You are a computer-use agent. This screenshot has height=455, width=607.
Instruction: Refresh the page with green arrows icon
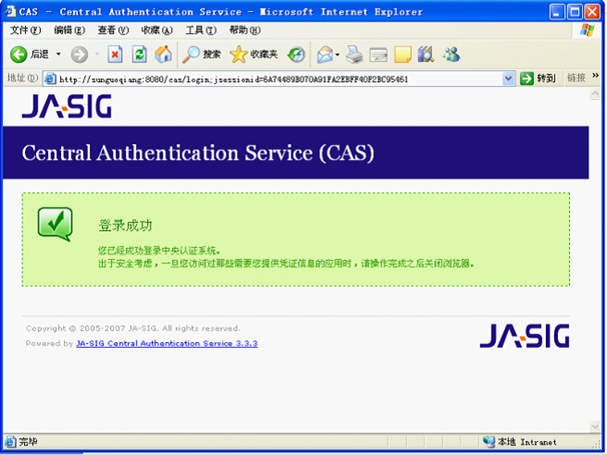tap(139, 55)
